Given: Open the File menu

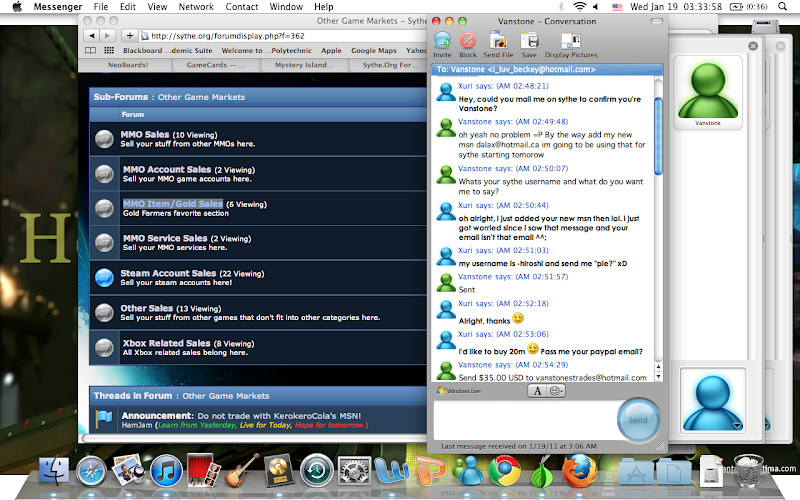Looking at the screenshot, I should (101, 7).
